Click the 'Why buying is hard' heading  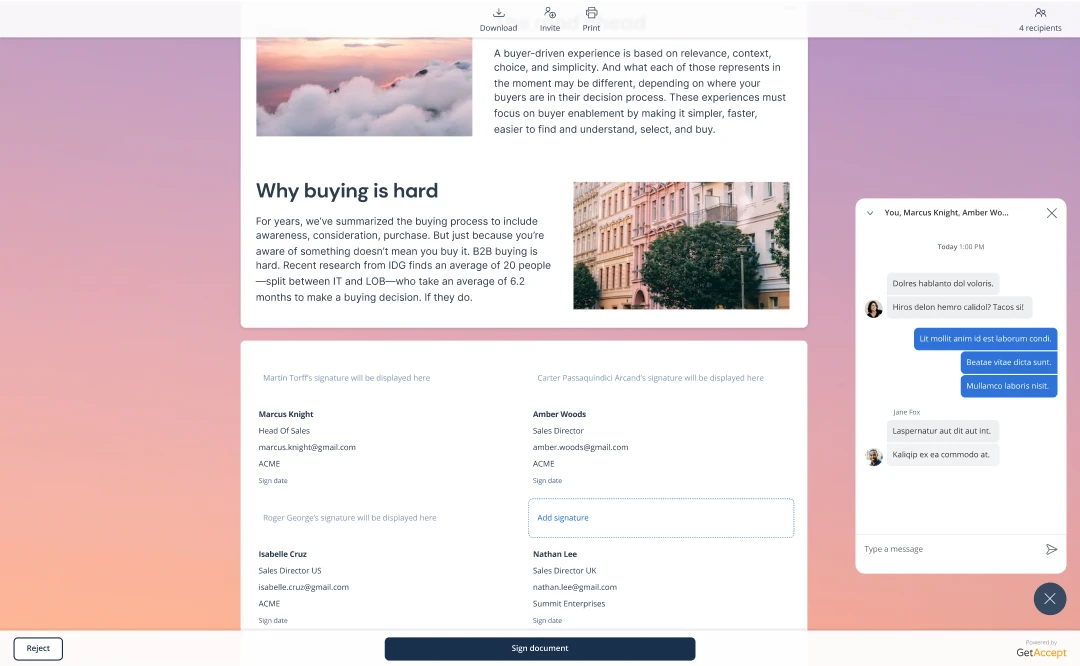coord(347,191)
